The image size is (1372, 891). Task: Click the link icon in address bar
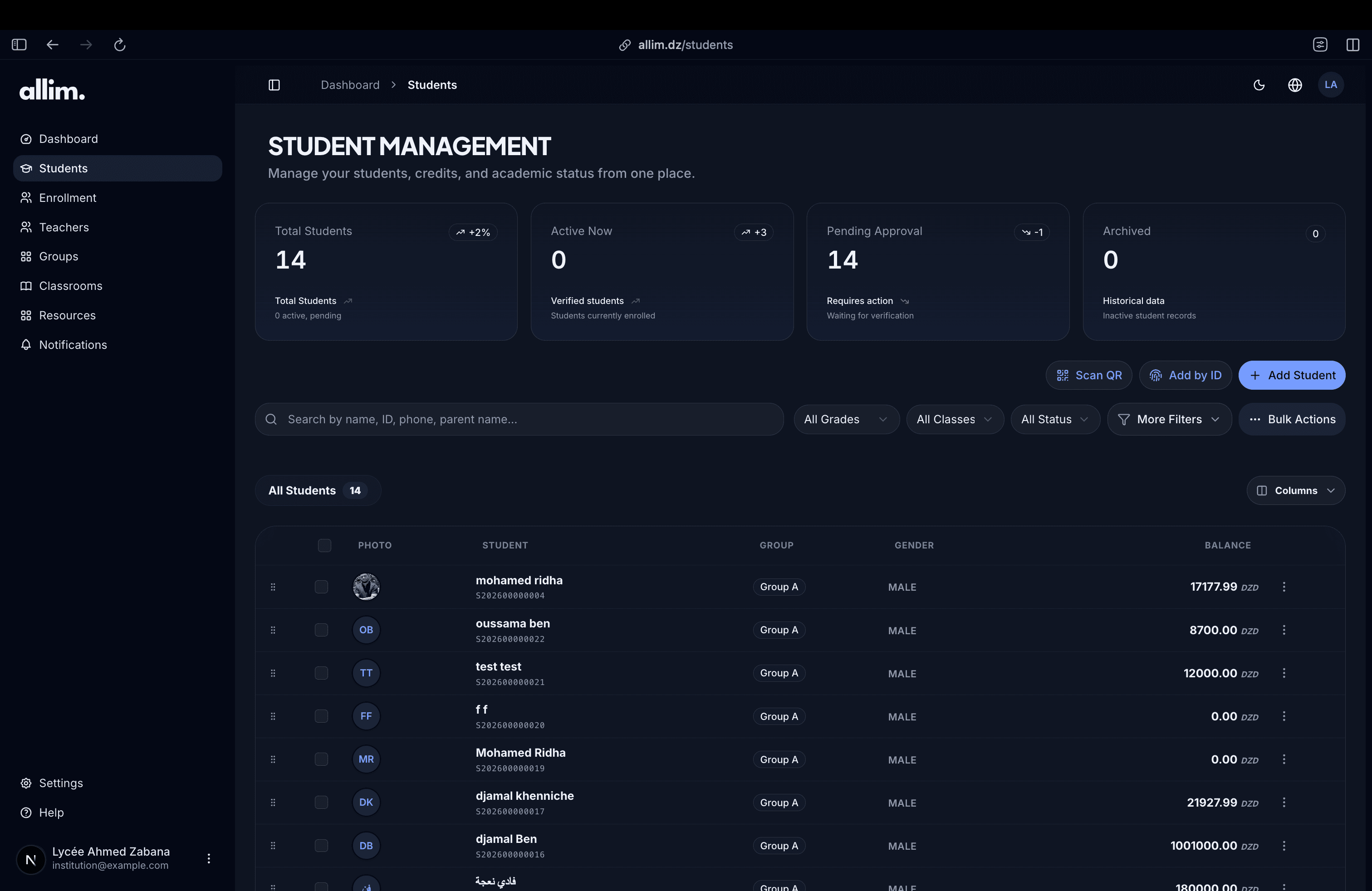625,45
